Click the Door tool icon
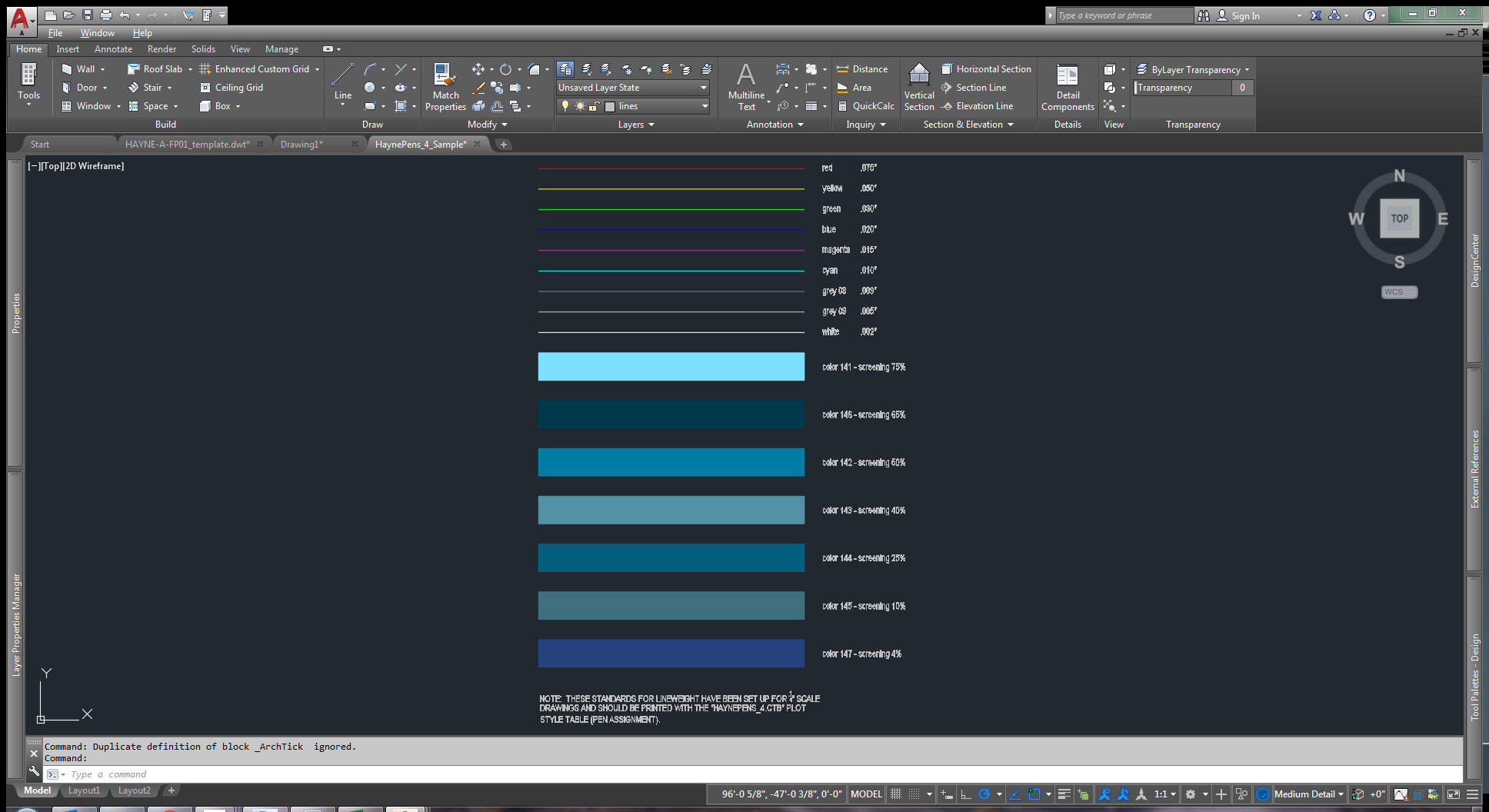 click(x=67, y=88)
